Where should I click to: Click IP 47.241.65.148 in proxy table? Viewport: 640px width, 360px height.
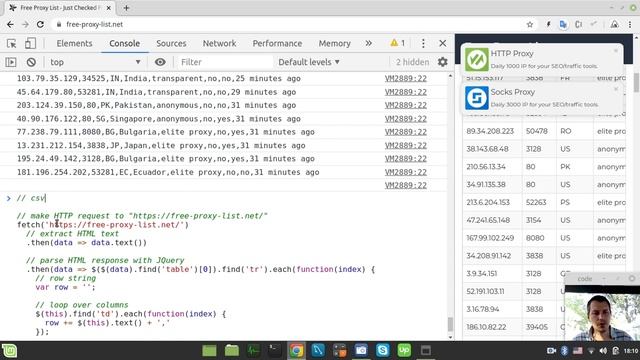[488, 220]
